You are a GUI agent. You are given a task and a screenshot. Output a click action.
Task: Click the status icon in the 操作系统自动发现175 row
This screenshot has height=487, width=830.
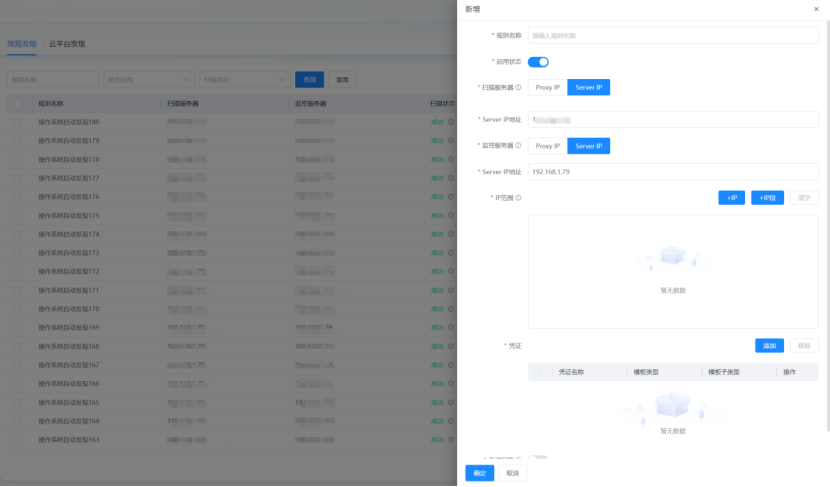(x=452, y=215)
